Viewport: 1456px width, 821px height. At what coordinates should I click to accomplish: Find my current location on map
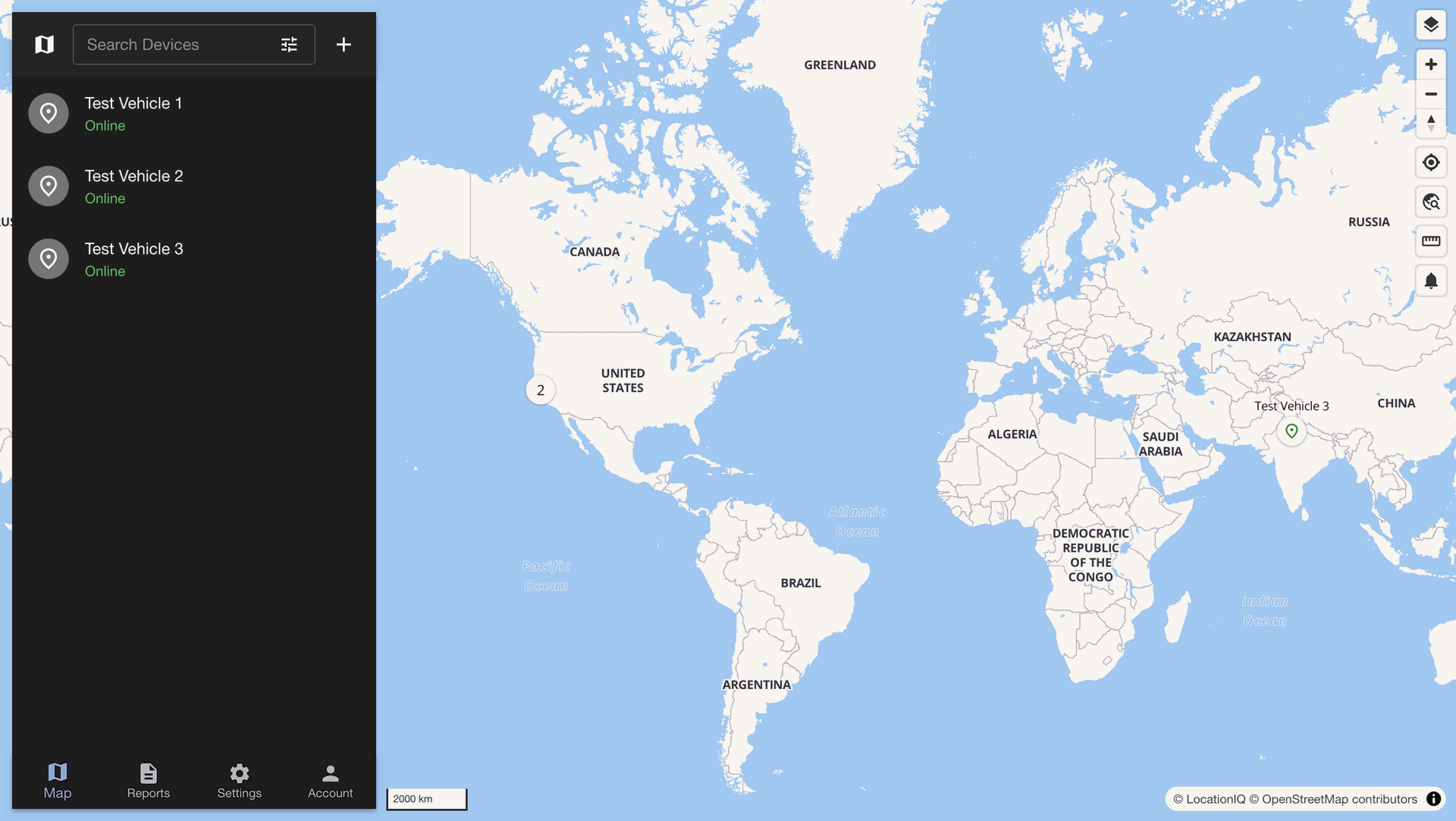pos(1431,162)
